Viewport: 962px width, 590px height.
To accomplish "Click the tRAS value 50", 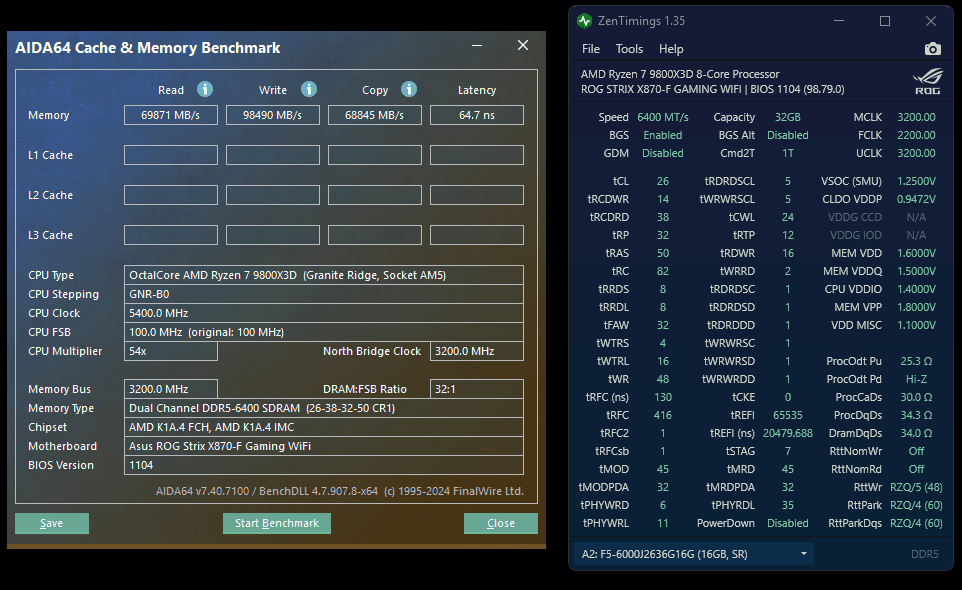I will tap(663, 253).
